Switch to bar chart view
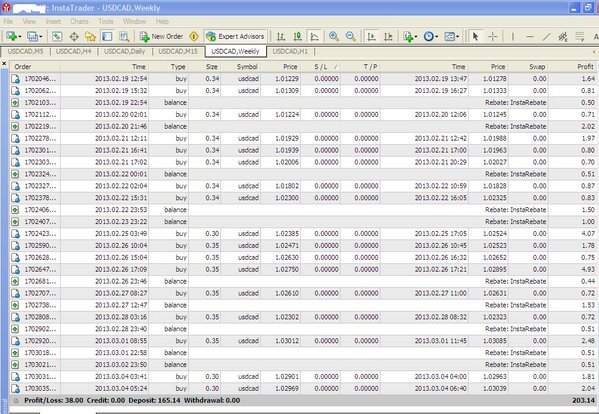This screenshot has width=599, height=414. click(281, 36)
